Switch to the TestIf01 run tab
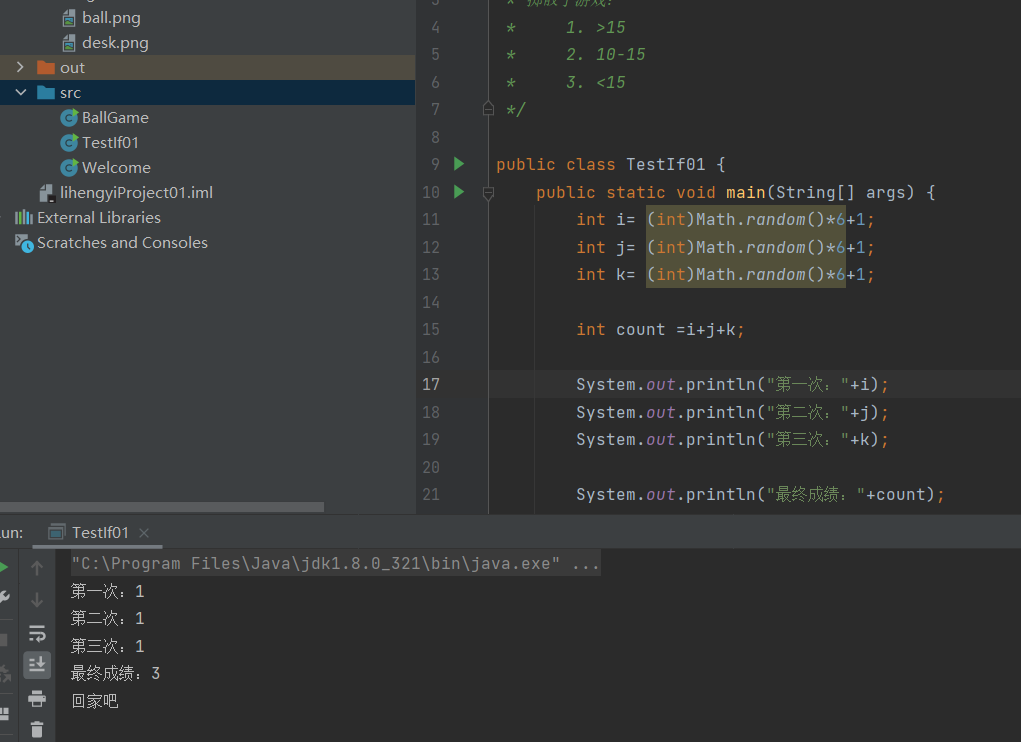Image resolution: width=1021 pixels, height=742 pixels. (x=100, y=533)
